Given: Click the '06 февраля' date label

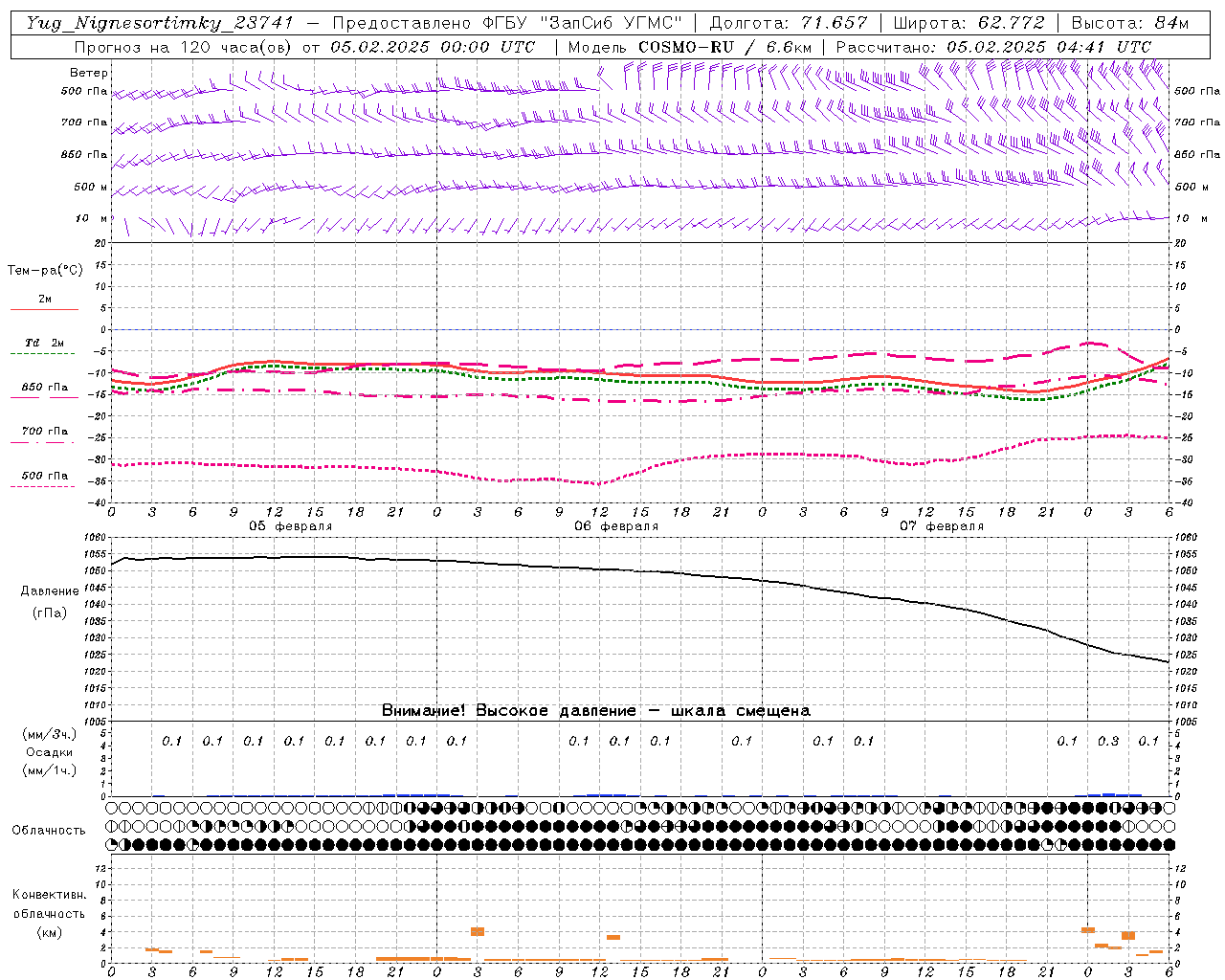Looking at the screenshot, I should pos(616,526).
